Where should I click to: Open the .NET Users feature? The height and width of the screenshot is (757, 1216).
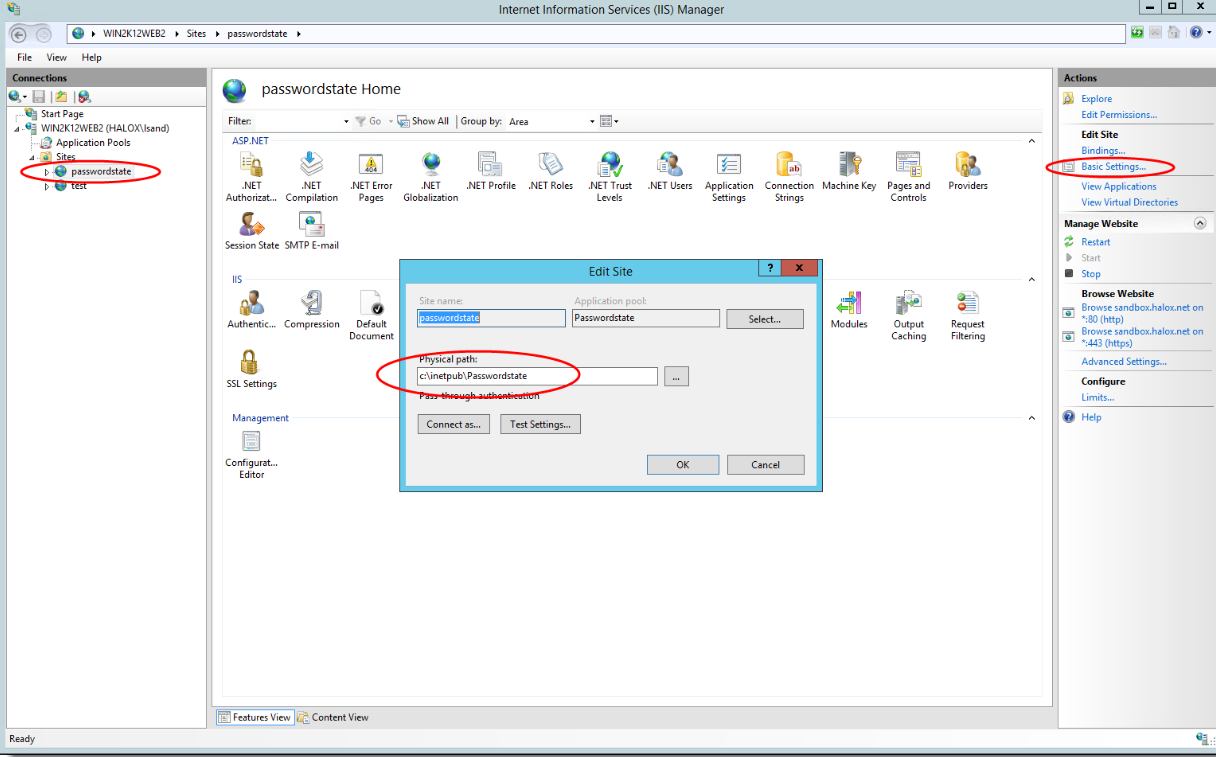point(670,171)
